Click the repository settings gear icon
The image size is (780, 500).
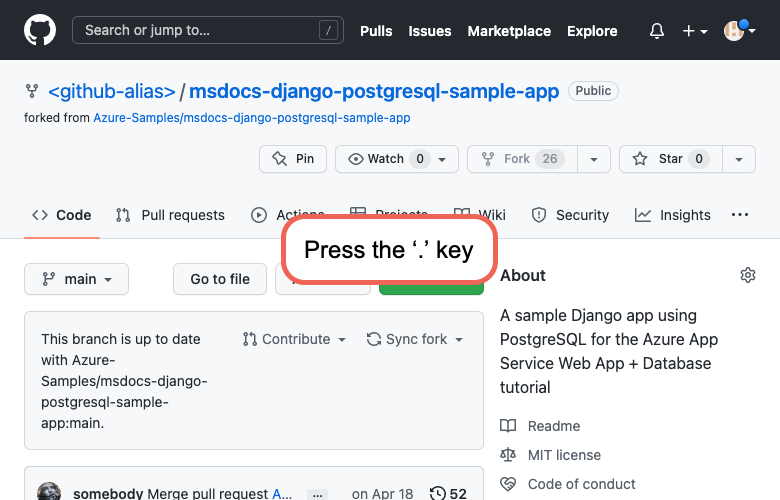click(x=748, y=275)
